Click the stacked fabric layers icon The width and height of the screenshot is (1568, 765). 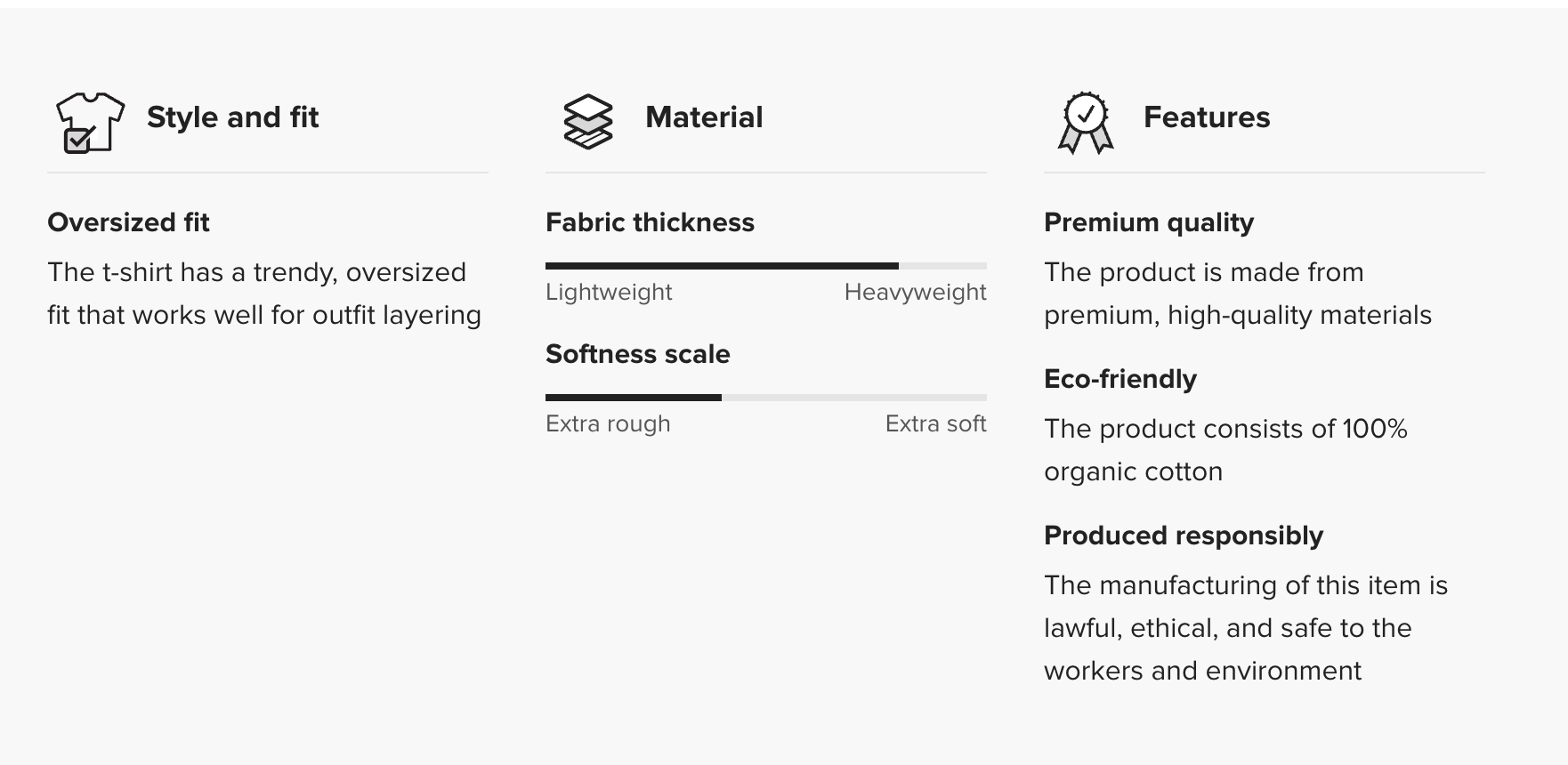click(588, 122)
